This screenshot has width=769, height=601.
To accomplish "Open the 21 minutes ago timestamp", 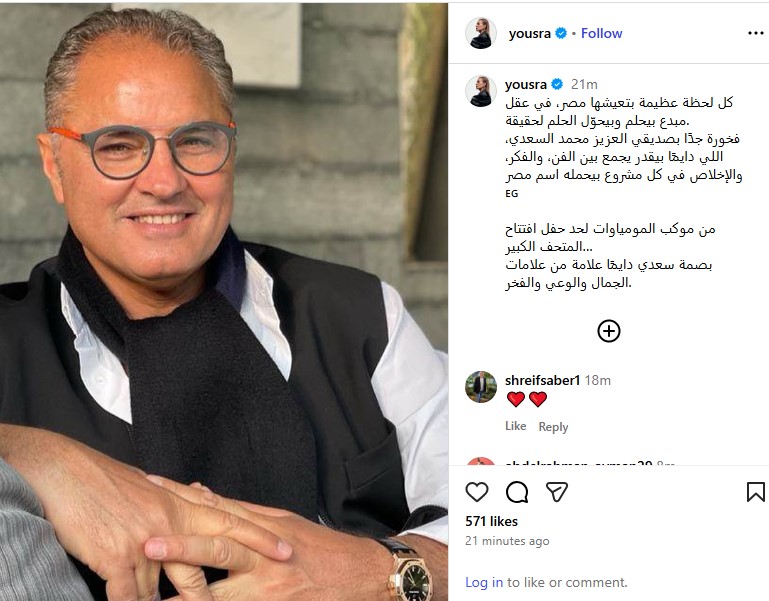I will [x=507, y=541].
